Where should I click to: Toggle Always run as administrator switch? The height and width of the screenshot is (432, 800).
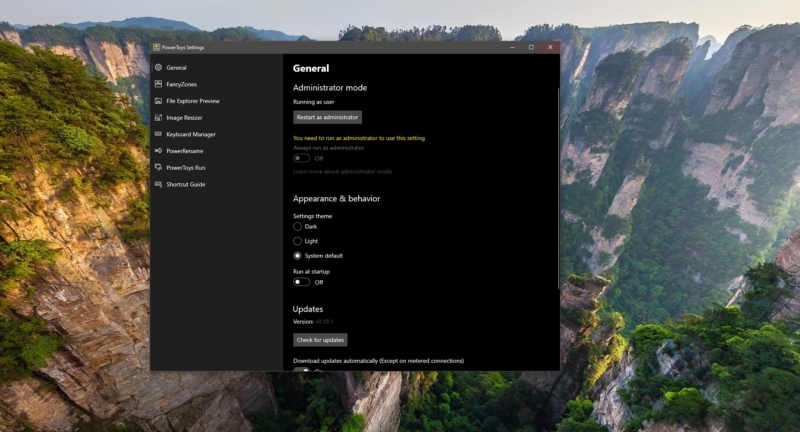click(x=301, y=158)
